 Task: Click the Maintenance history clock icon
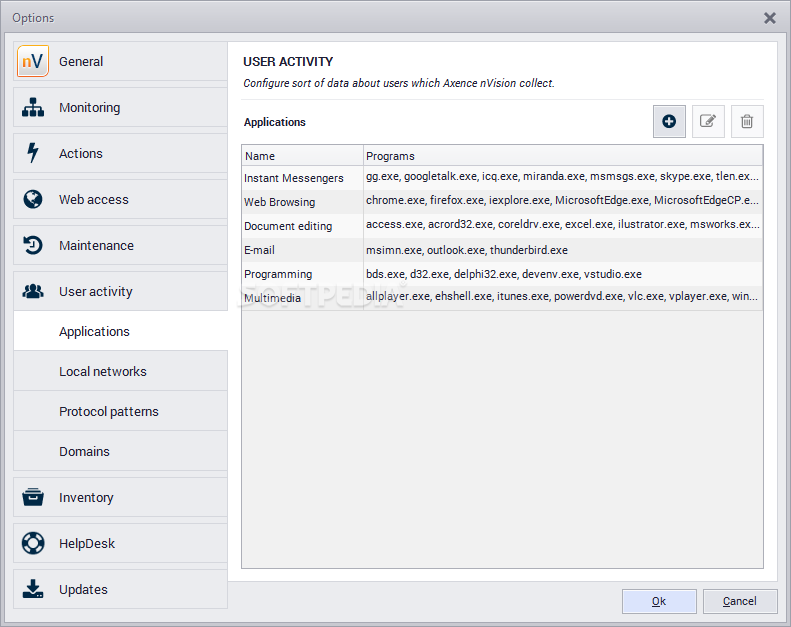33,245
